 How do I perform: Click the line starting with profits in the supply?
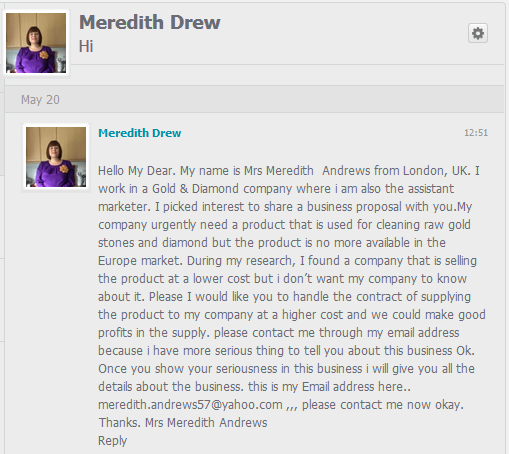(x=279, y=333)
